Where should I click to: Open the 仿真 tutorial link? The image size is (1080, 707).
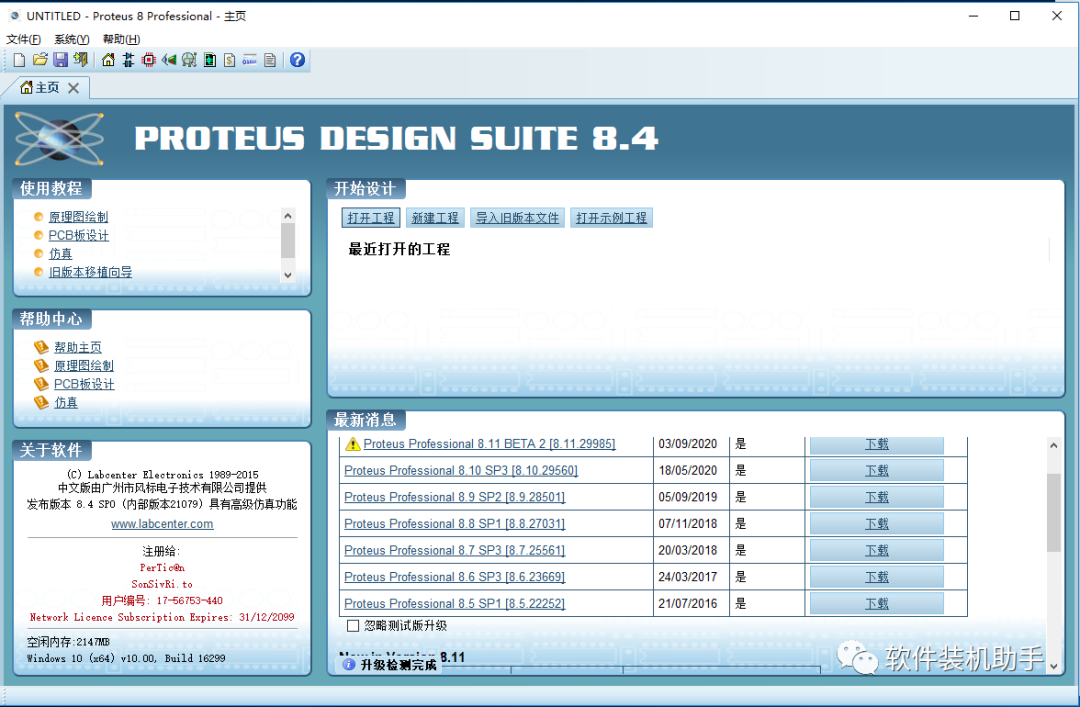61,254
